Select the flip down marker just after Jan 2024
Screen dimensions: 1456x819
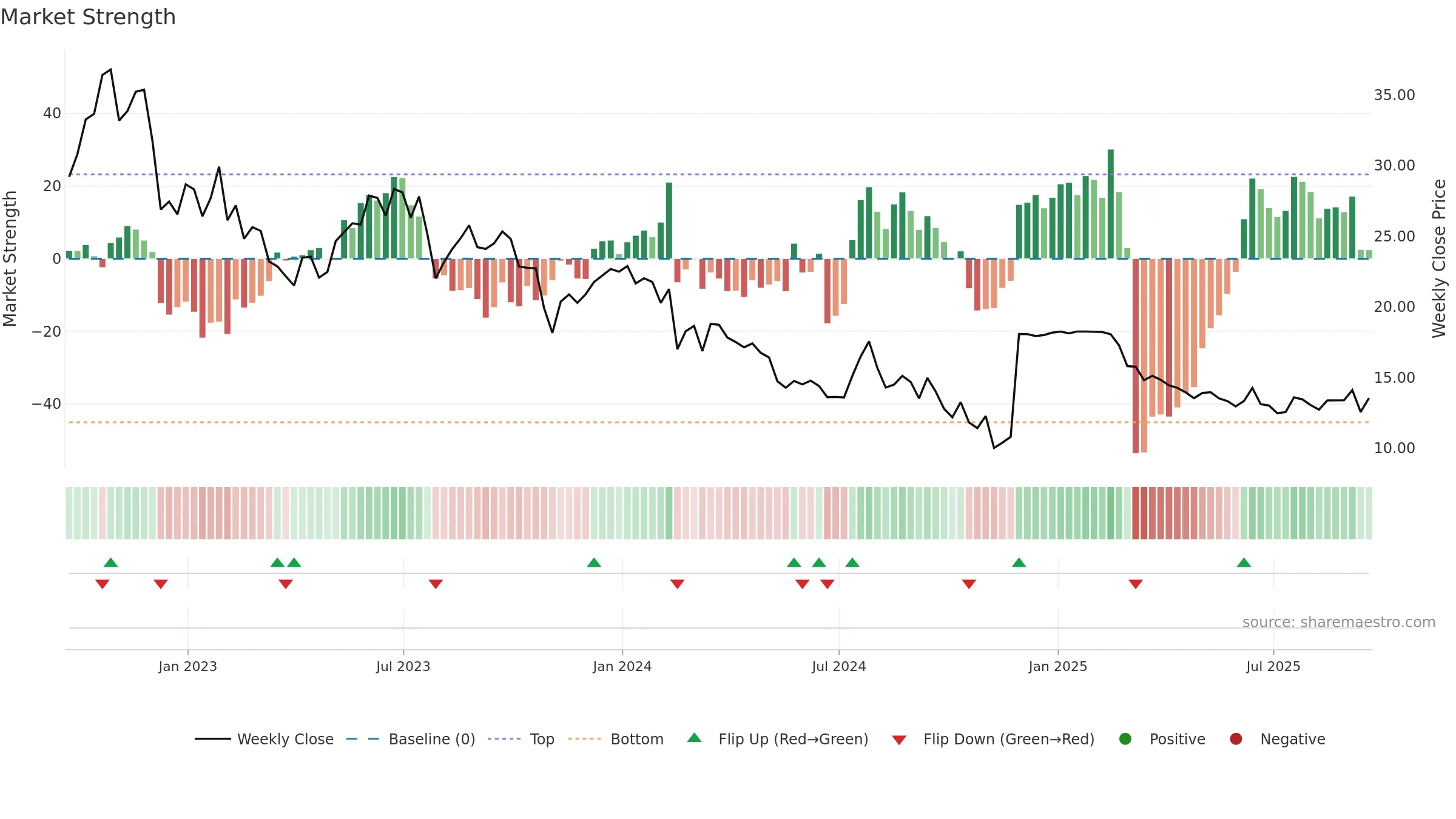tap(677, 584)
